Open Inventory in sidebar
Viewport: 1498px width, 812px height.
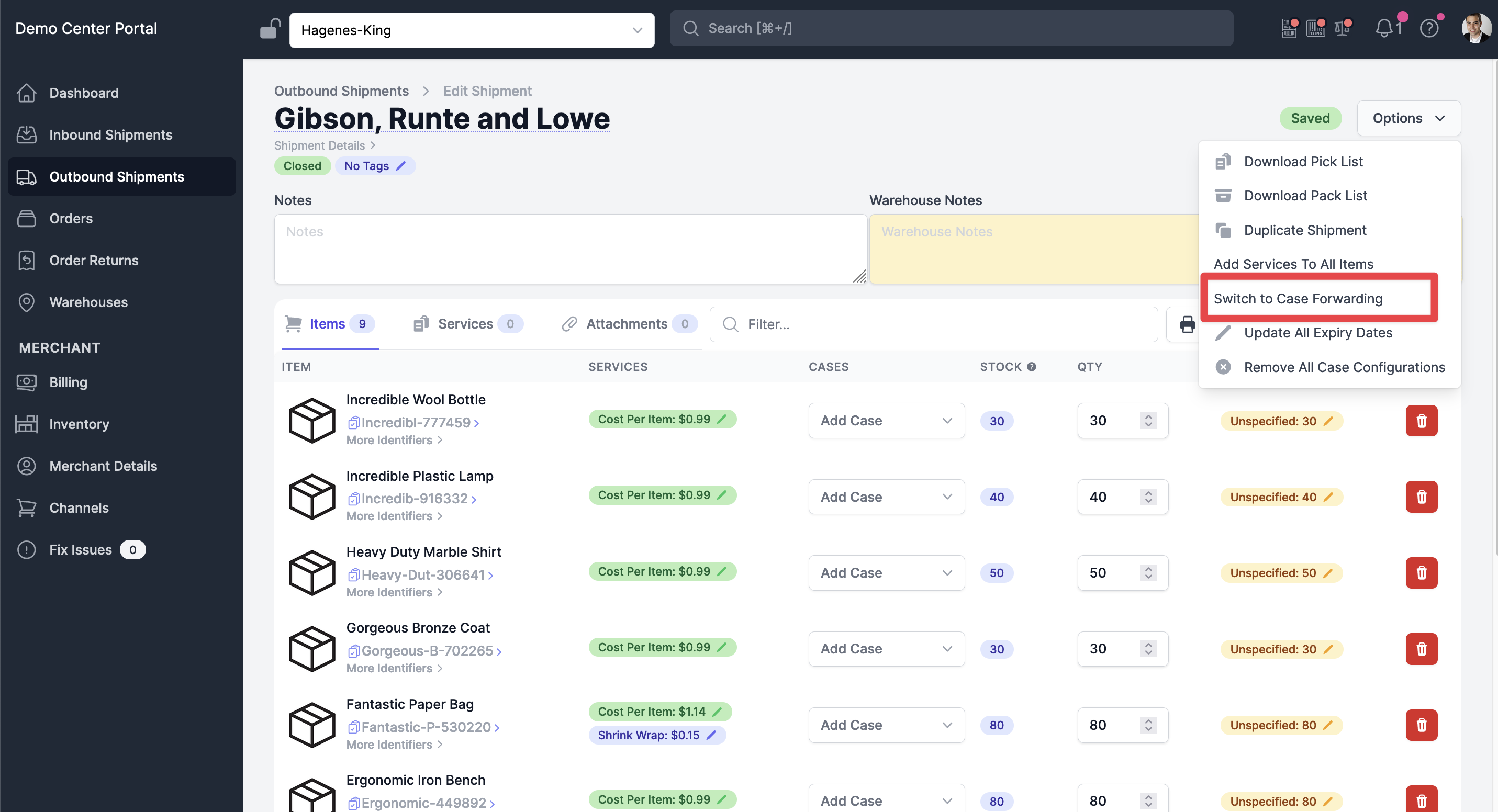(x=122, y=424)
